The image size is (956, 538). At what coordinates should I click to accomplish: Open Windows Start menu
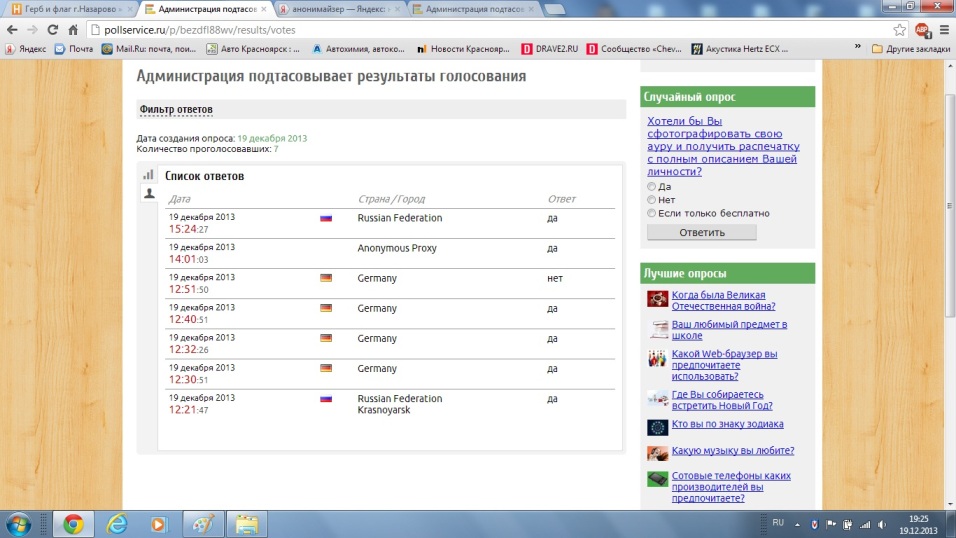[19, 525]
